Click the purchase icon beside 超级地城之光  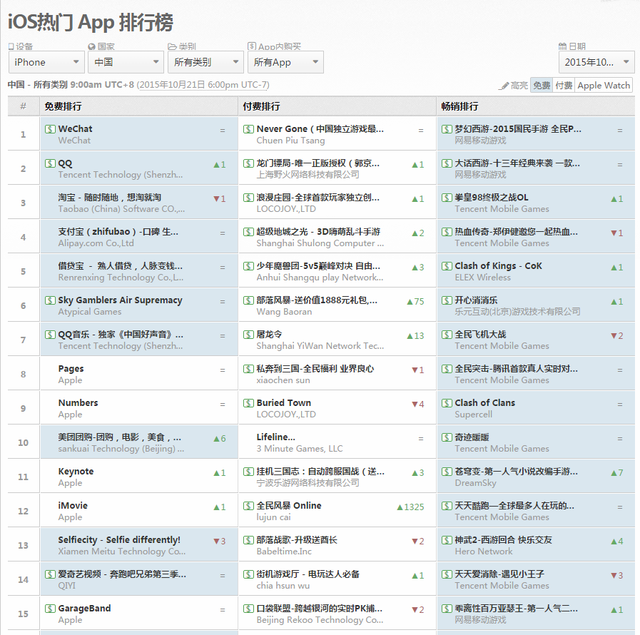(248, 232)
